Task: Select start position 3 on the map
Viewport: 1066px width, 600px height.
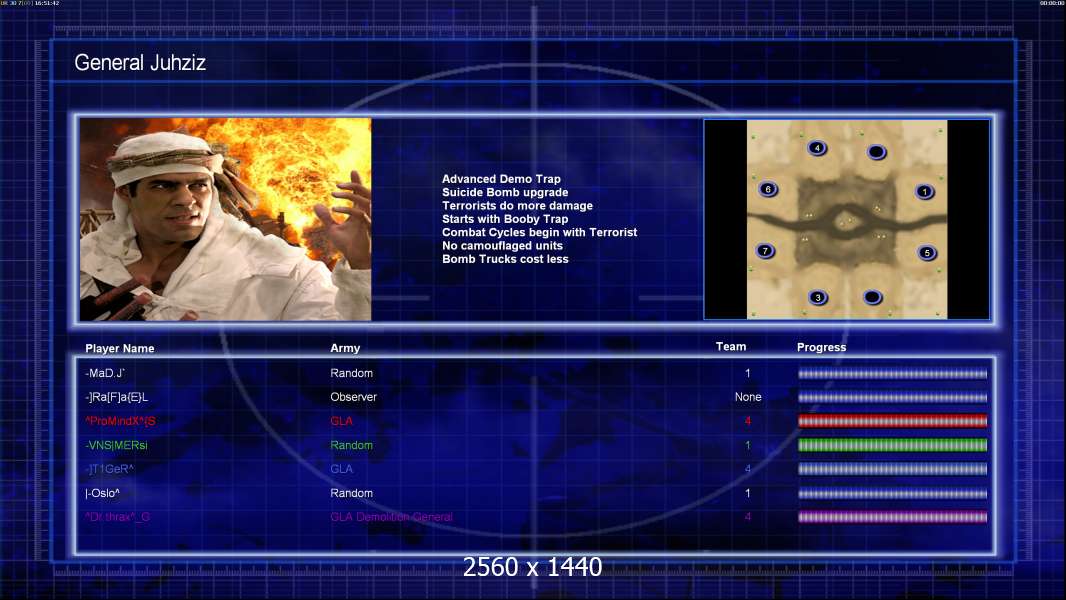Action: pos(818,297)
